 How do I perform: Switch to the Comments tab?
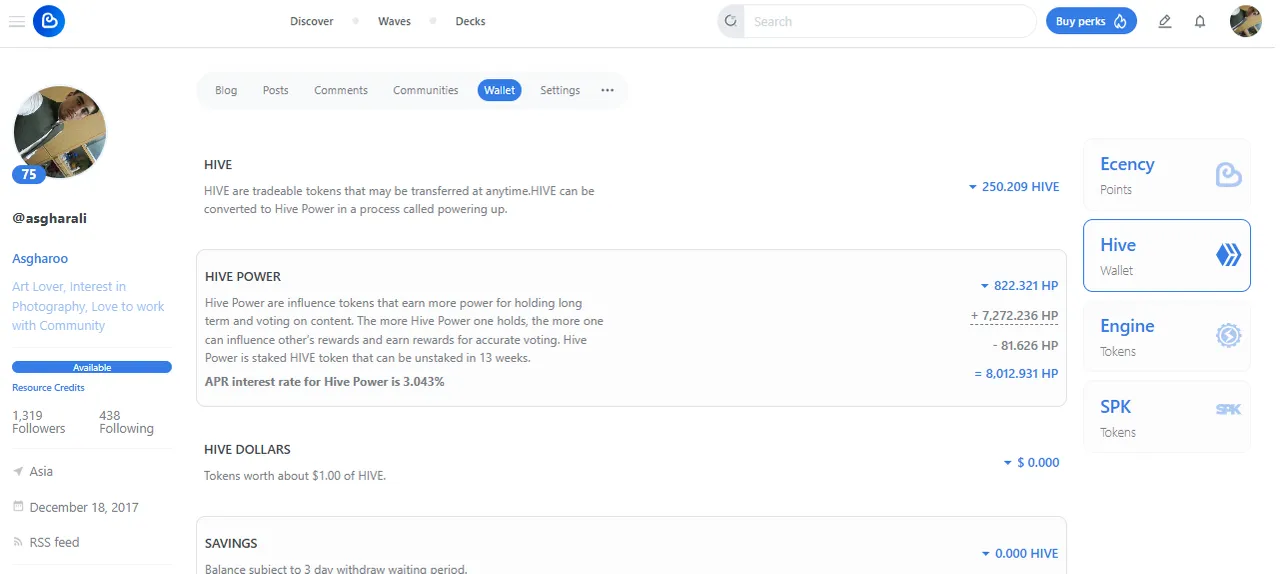click(x=341, y=90)
